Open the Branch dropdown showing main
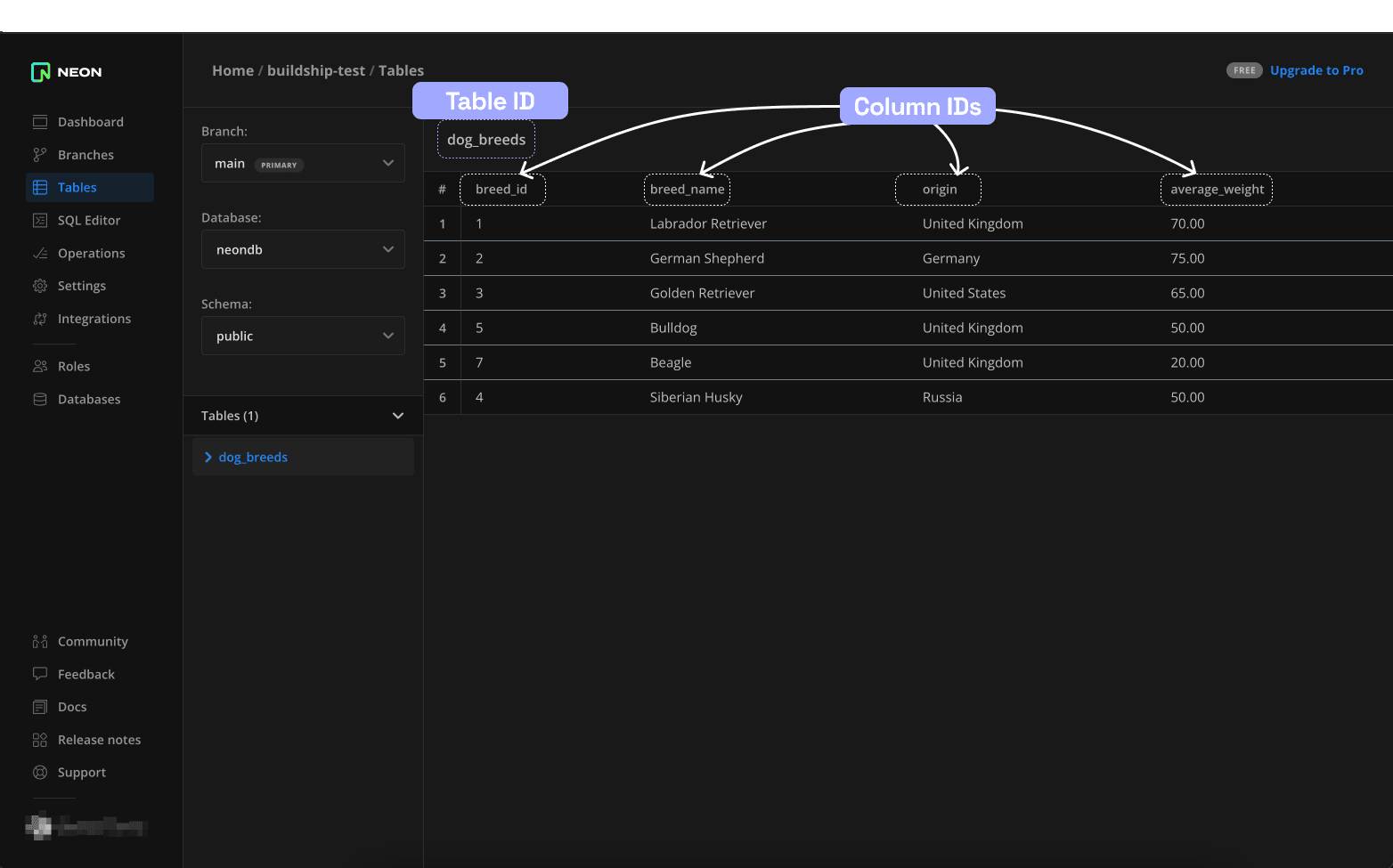1393x868 pixels. point(303,163)
